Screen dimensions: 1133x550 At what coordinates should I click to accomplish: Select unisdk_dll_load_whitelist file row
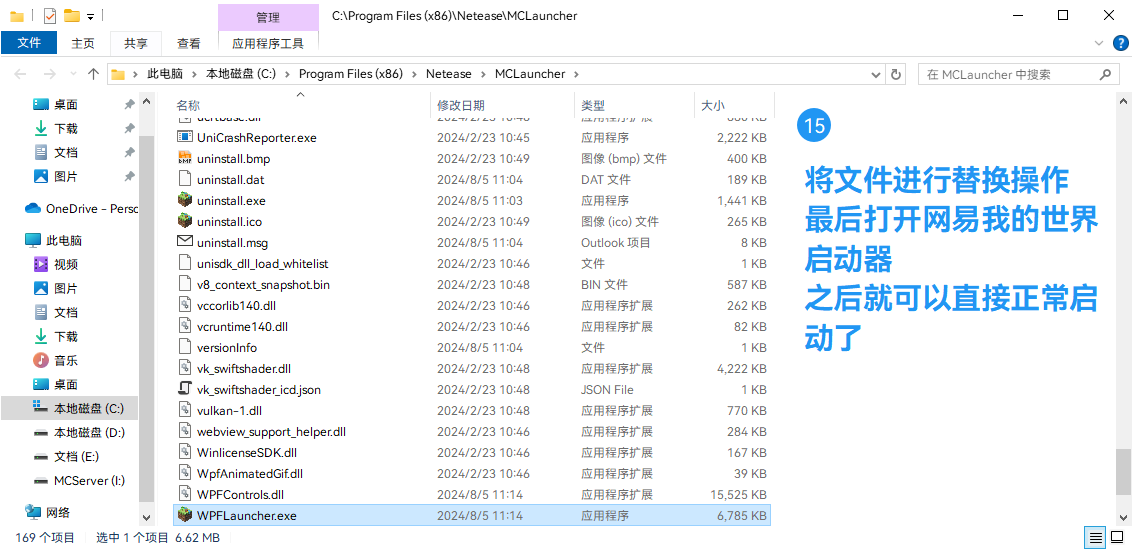click(472, 264)
